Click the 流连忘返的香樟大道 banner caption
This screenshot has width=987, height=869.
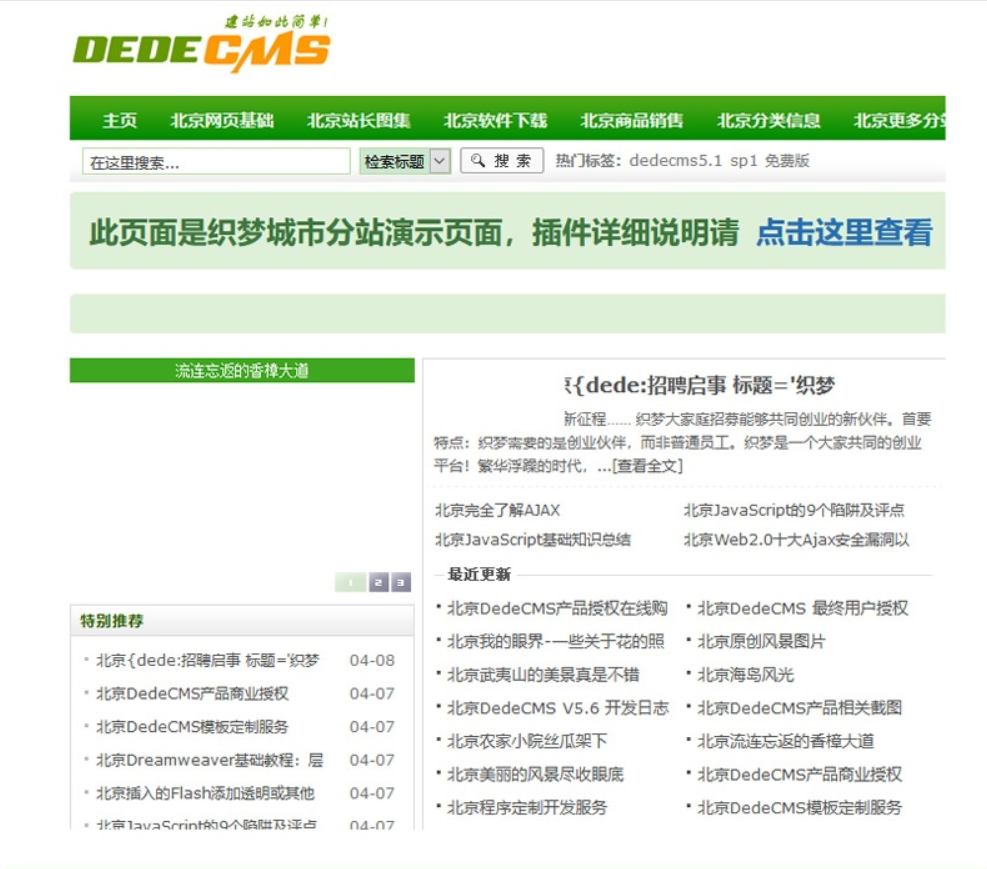(241, 369)
